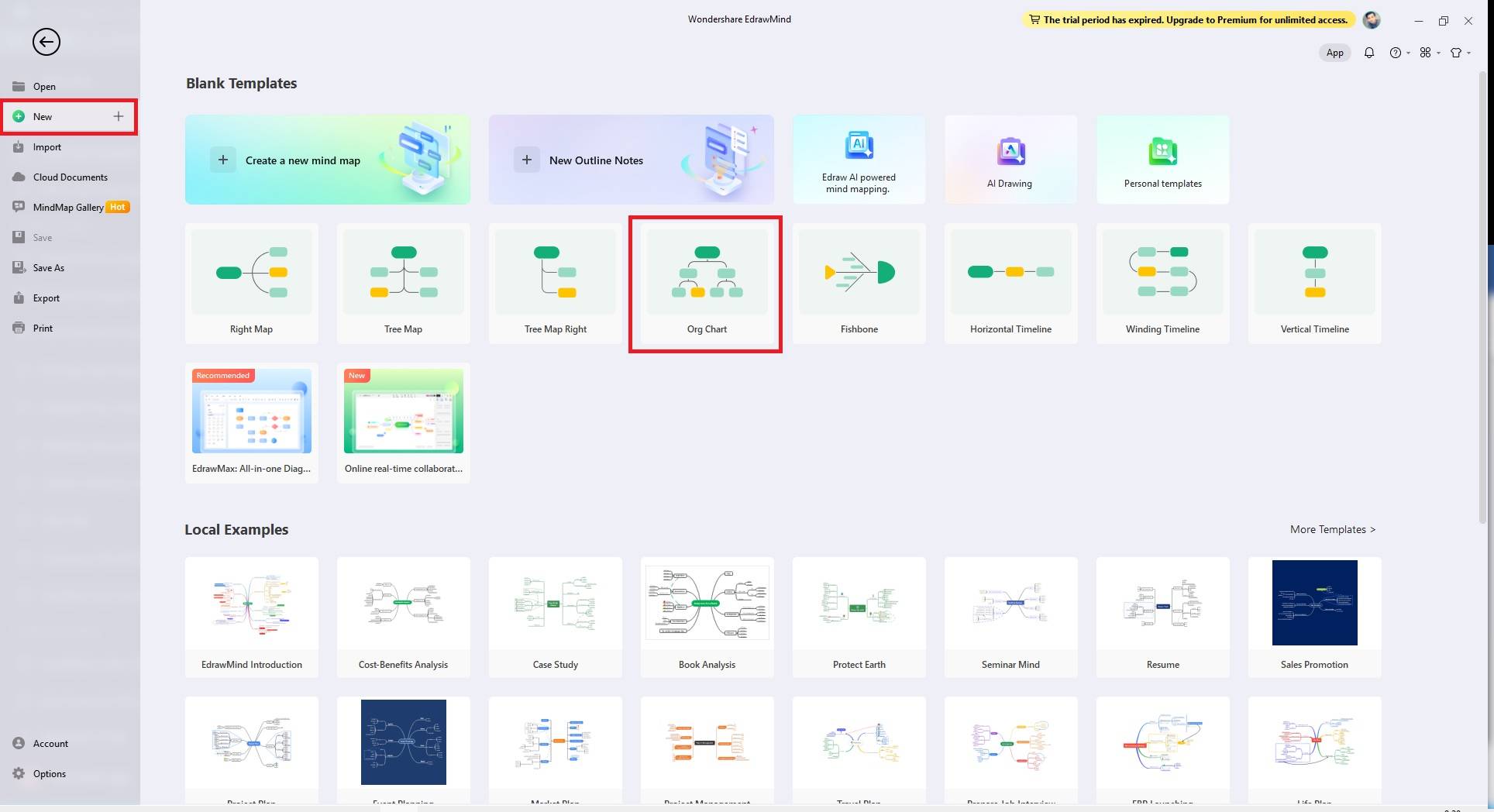Choose the Org Chart blank template
The image size is (1494, 812).
click(x=707, y=284)
